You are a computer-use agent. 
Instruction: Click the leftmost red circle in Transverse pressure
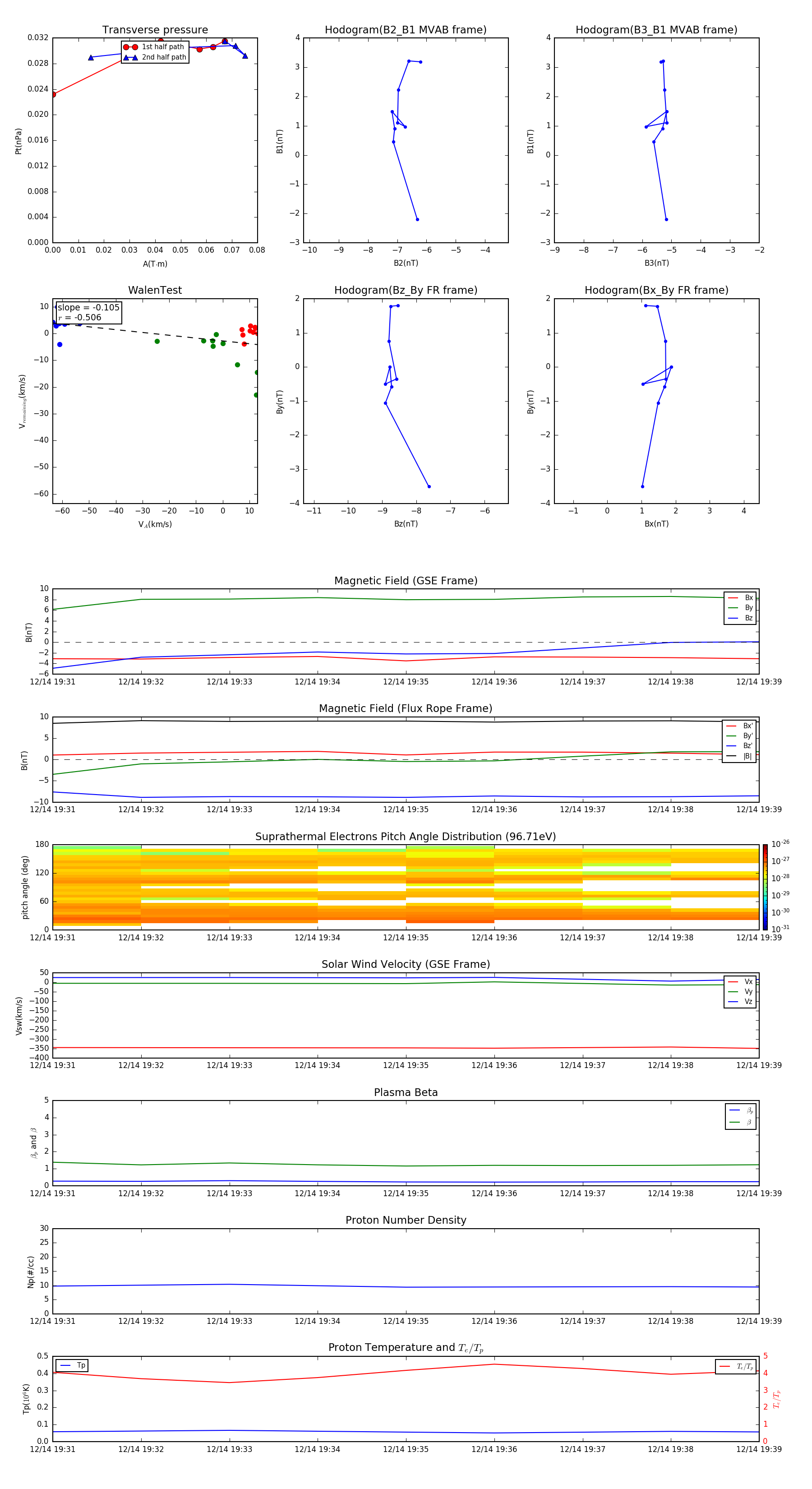pos(53,94)
